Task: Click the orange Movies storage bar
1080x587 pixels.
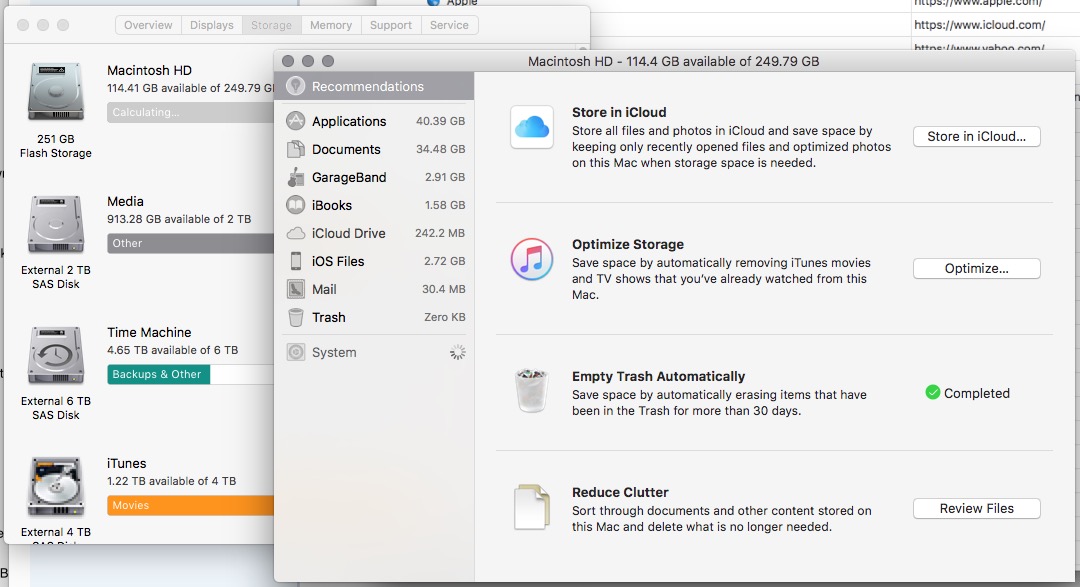Action: [x=190, y=505]
